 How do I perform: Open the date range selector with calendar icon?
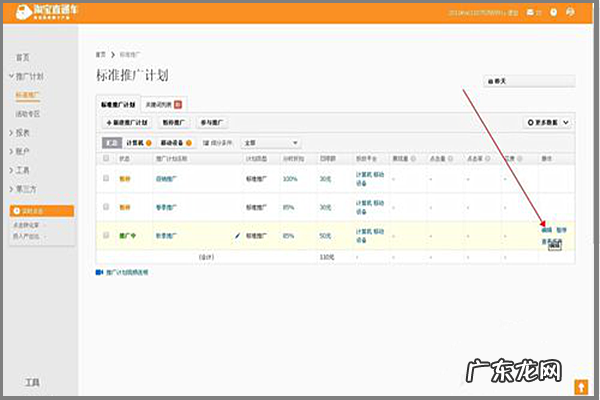click(x=530, y=81)
